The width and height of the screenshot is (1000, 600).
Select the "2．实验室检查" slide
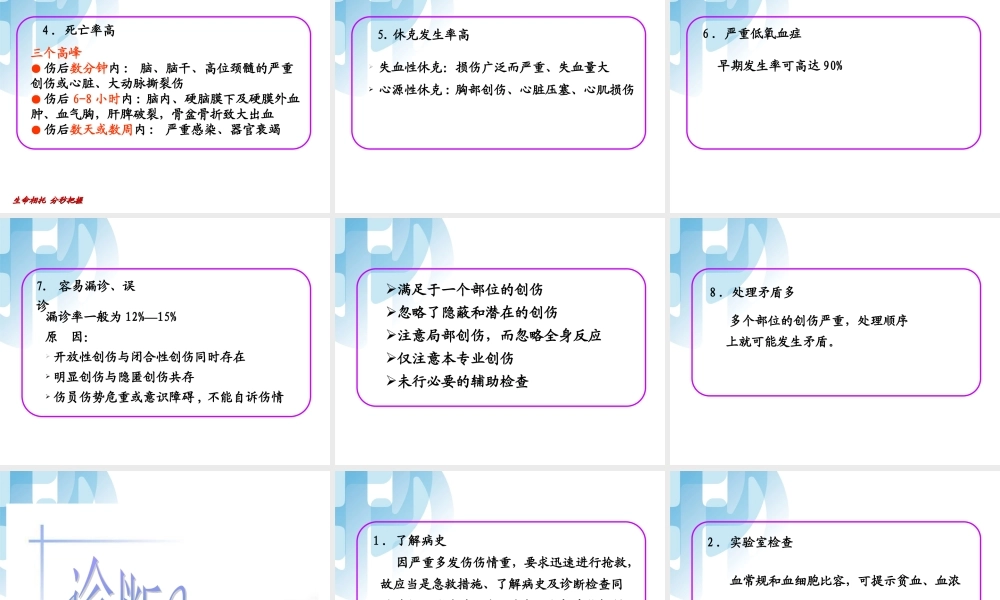point(749,542)
